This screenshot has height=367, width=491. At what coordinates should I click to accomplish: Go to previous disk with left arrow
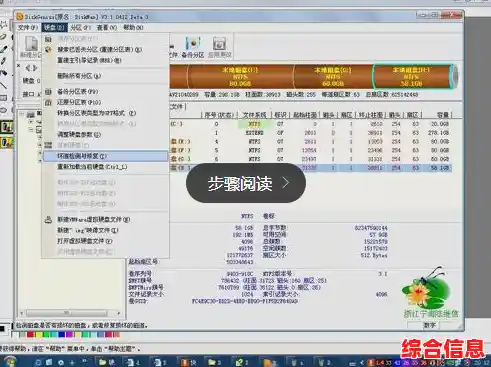(28, 68)
